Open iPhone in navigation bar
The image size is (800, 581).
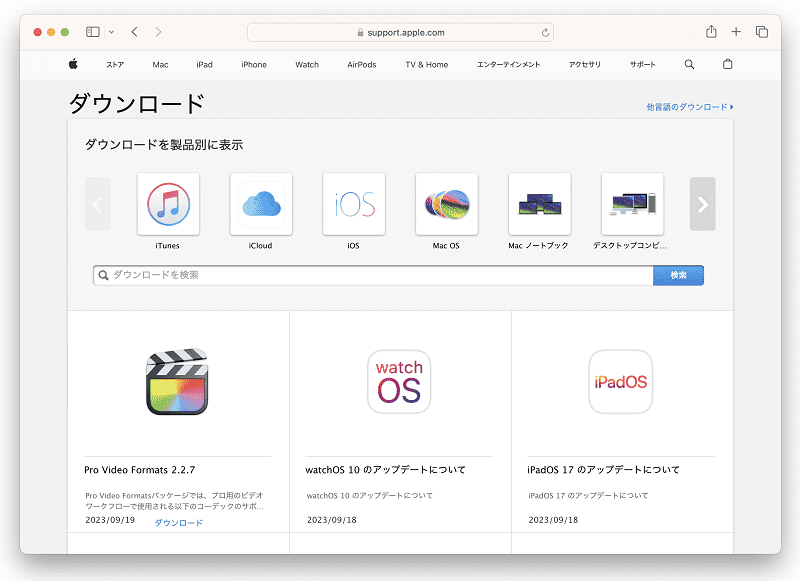pyautogui.click(x=254, y=65)
